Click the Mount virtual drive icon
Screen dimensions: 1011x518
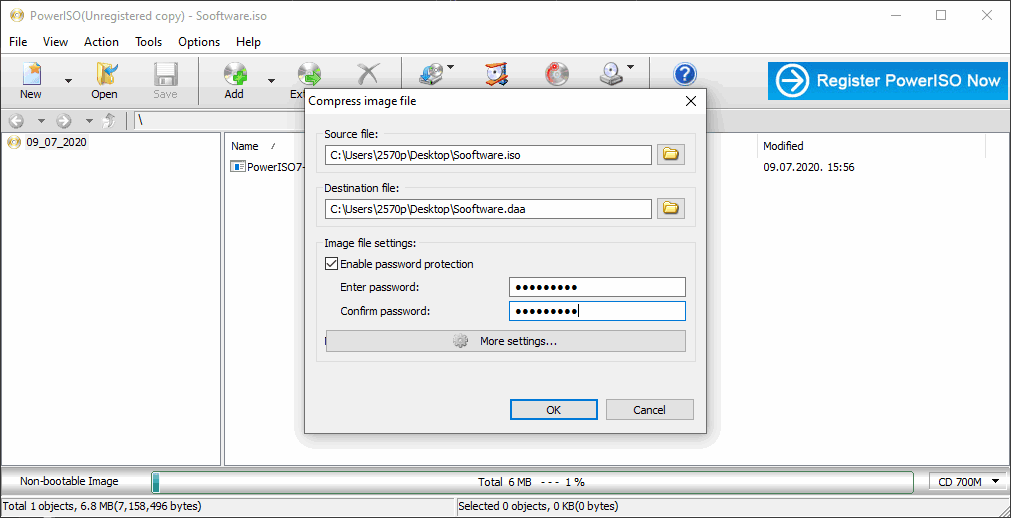(x=611, y=75)
